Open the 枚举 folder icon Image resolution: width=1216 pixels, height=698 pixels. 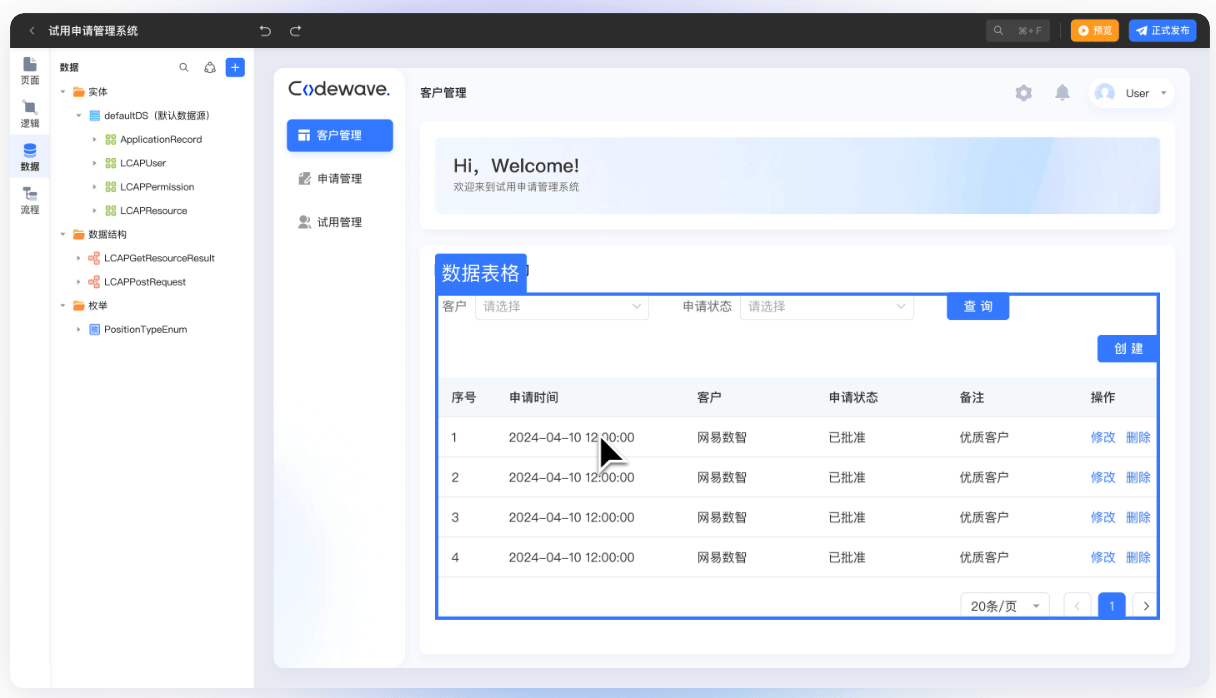tap(78, 306)
